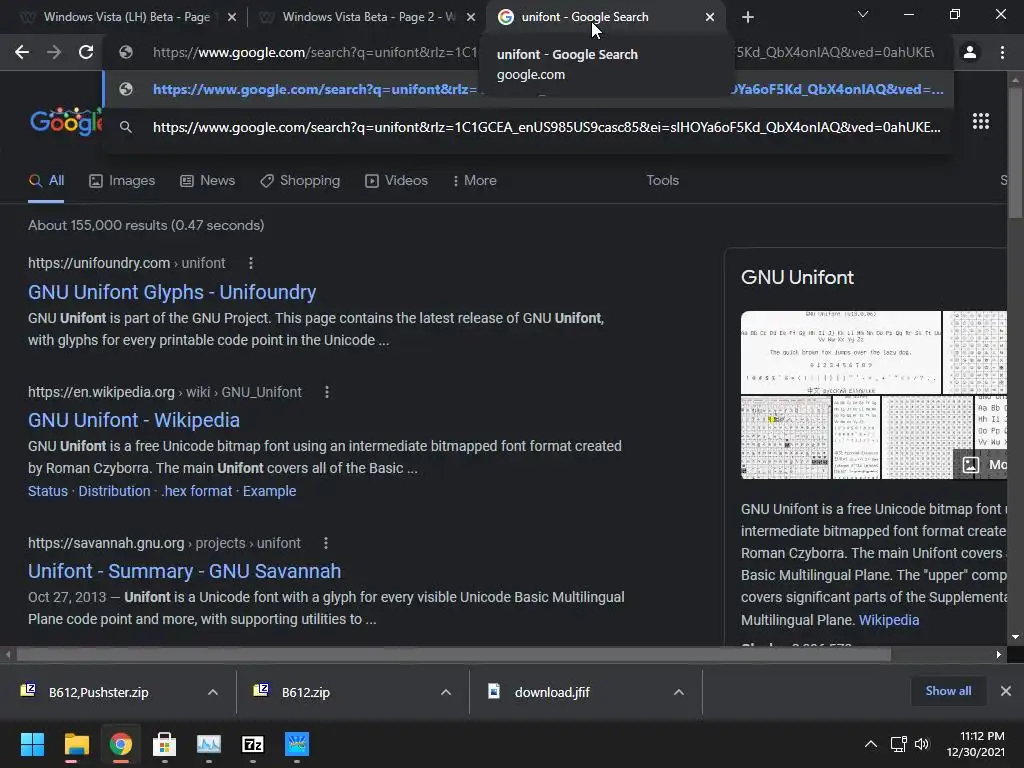Close the unifont Google Search tab
1024x768 pixels.
(x=710, y=17)
